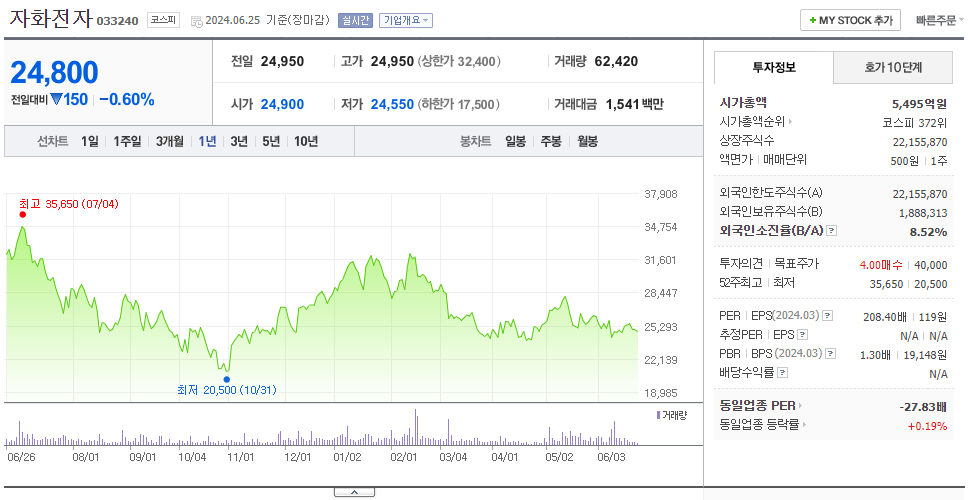Screen dimensions: 968x500
Task: Click the help icon next to PER EPS(2024.03)
Action: [x=827, y=316]
